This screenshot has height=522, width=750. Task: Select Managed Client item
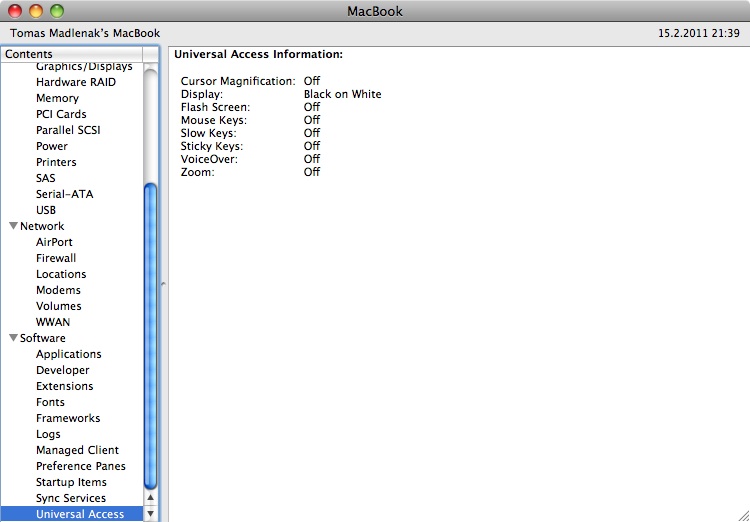(x=77, y=450)
